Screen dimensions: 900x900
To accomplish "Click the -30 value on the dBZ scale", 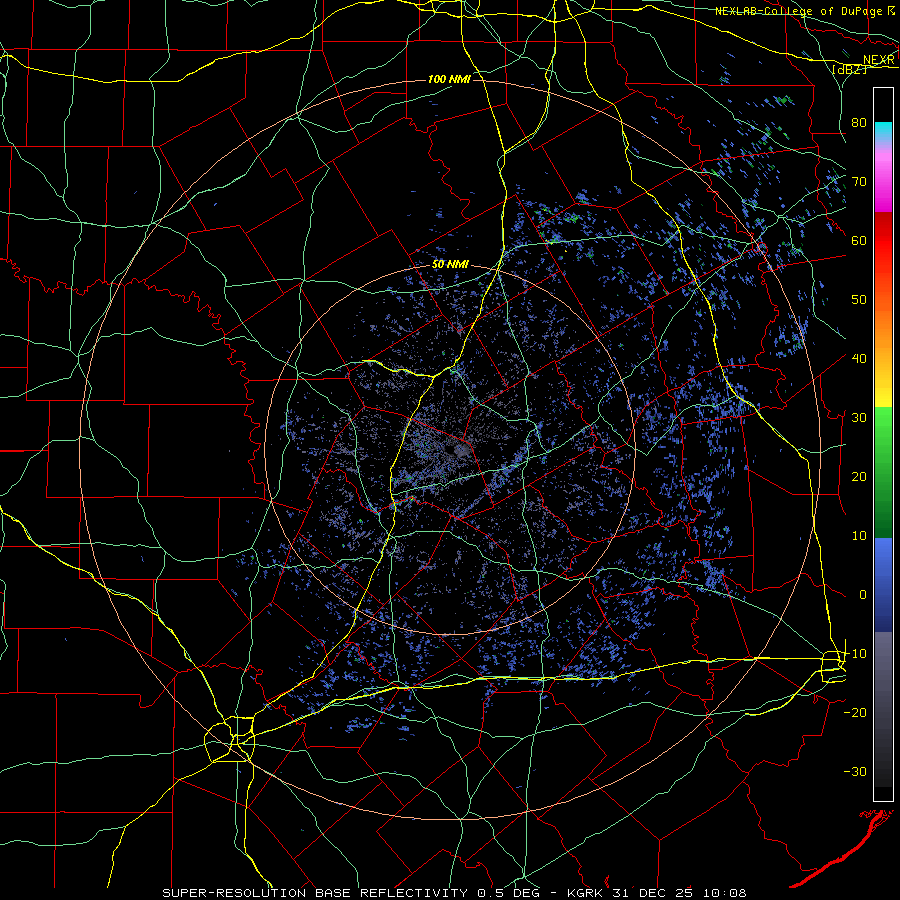I will coord(855,771).
